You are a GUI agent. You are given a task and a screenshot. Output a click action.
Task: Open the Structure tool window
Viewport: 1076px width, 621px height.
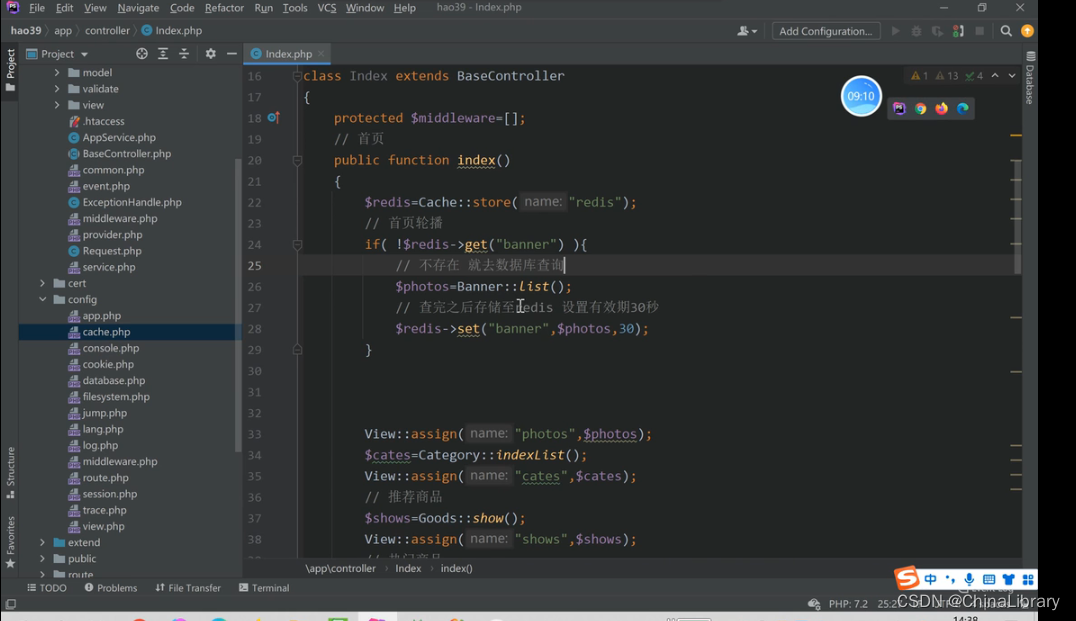click(10, 473)
